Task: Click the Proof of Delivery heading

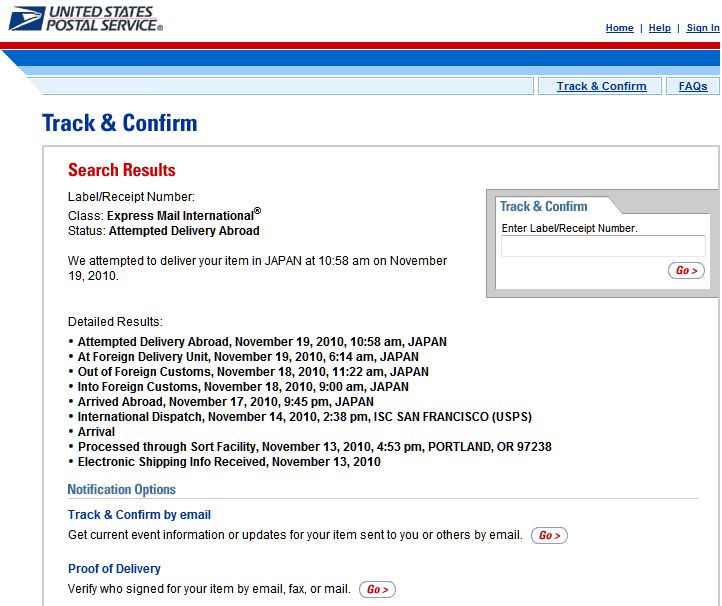Action: [x=114, y=569]
